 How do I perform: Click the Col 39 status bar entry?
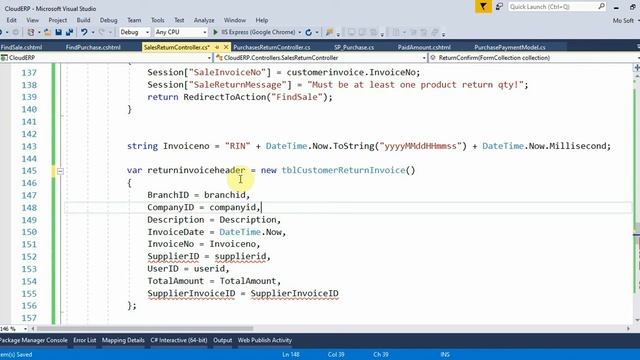click(x=336, y=355)
